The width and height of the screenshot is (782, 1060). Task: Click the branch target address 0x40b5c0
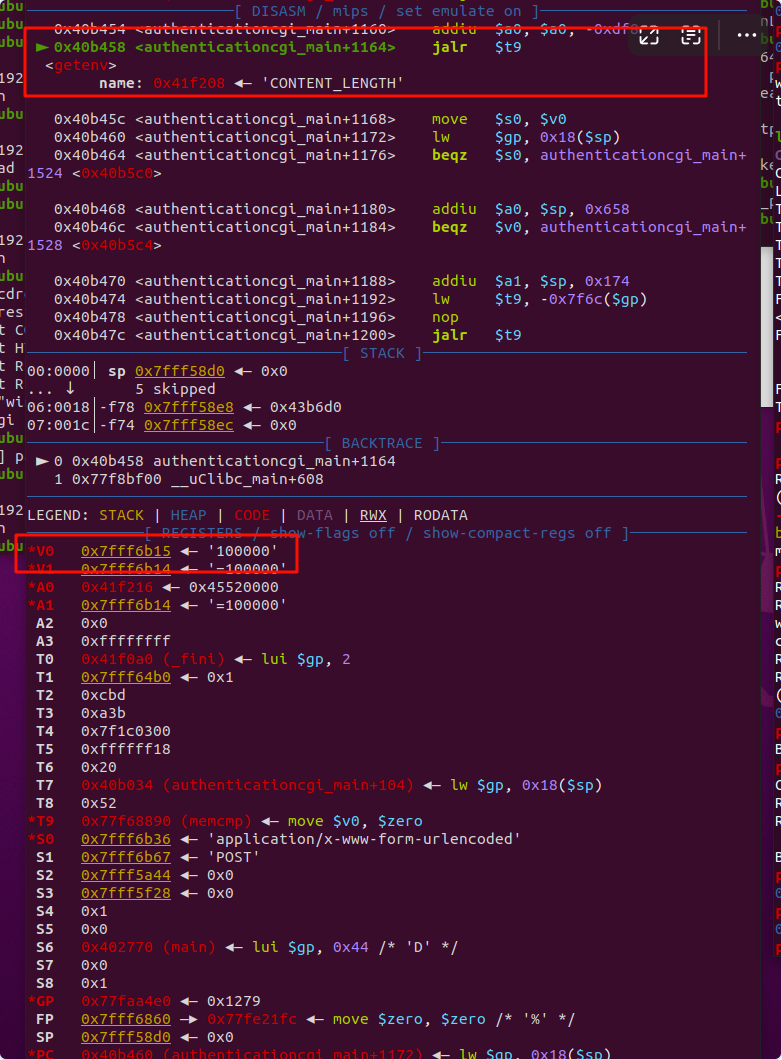tap(117, 173)
